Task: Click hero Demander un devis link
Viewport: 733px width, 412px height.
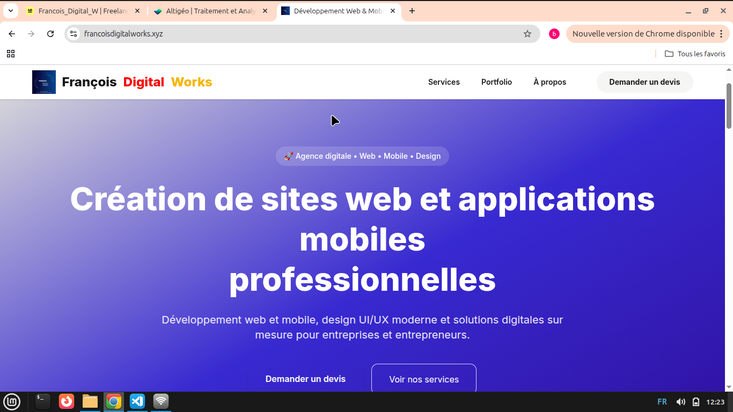Action: (x=305, y=379)
